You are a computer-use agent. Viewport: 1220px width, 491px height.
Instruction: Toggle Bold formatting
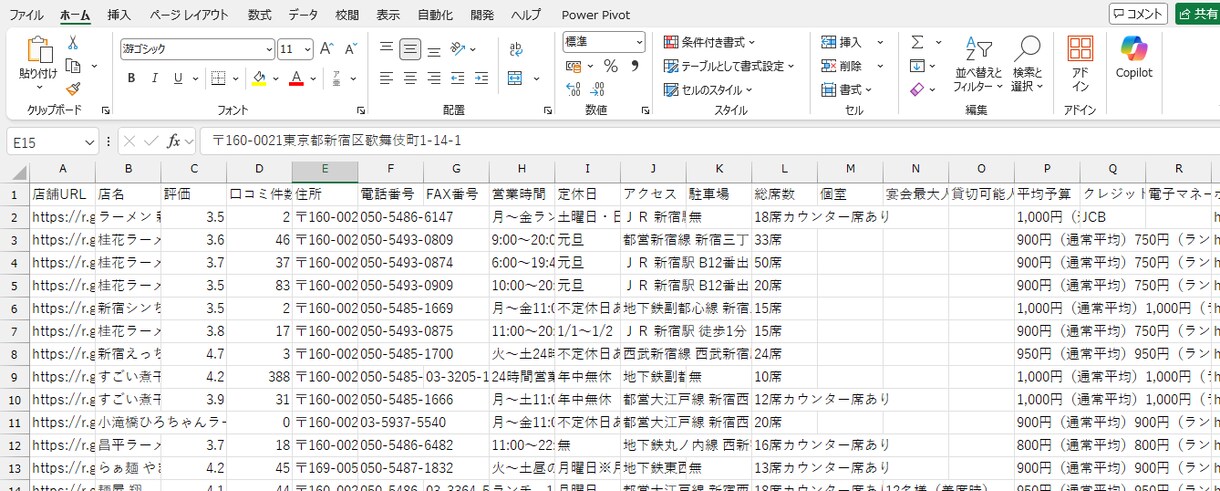(131, 78)
